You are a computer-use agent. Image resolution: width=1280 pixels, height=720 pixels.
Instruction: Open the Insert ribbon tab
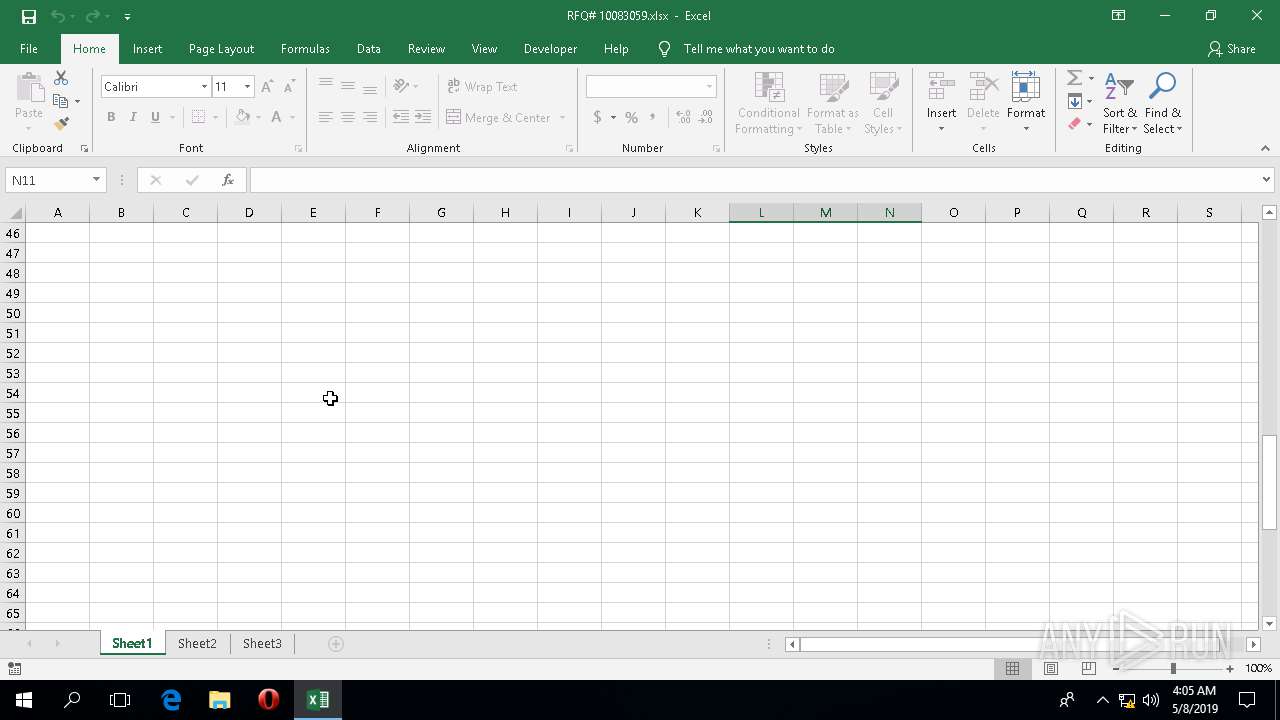pos(147,49)
